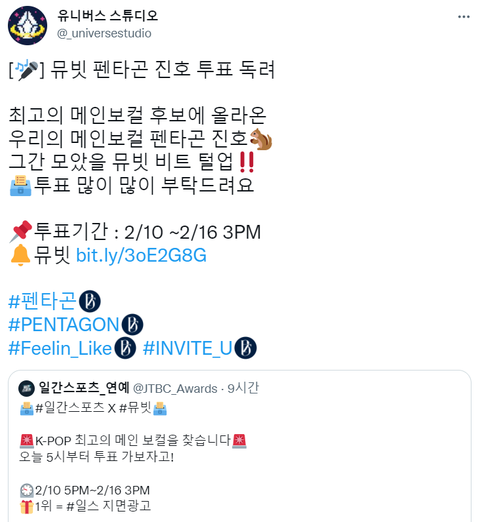Open the #Feelin_Like hashtag

pos(60,348)
